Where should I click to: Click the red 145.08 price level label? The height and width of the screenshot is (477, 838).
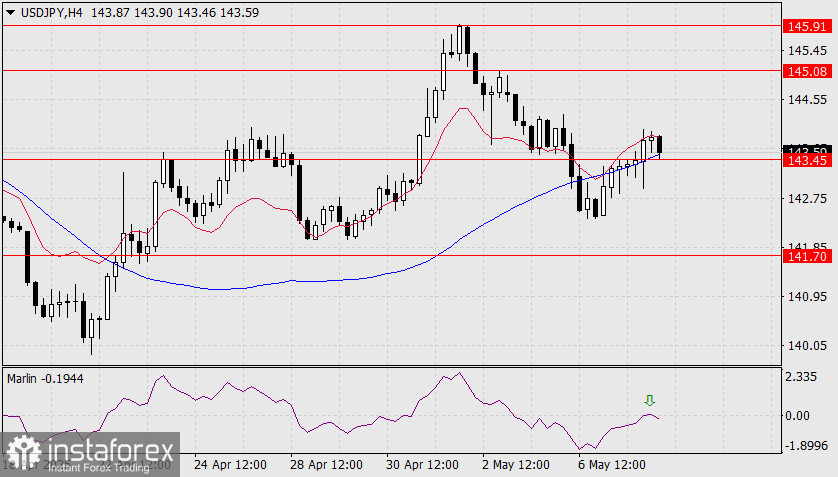point(807,71)
